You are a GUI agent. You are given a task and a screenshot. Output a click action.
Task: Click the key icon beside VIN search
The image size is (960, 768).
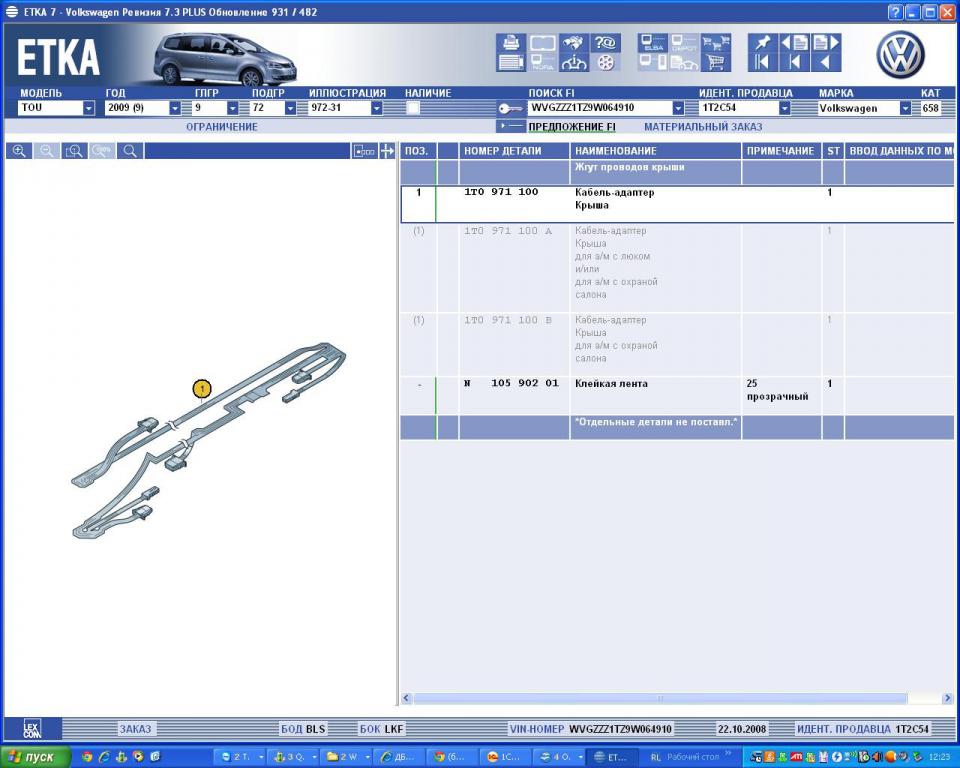point(510,108)
